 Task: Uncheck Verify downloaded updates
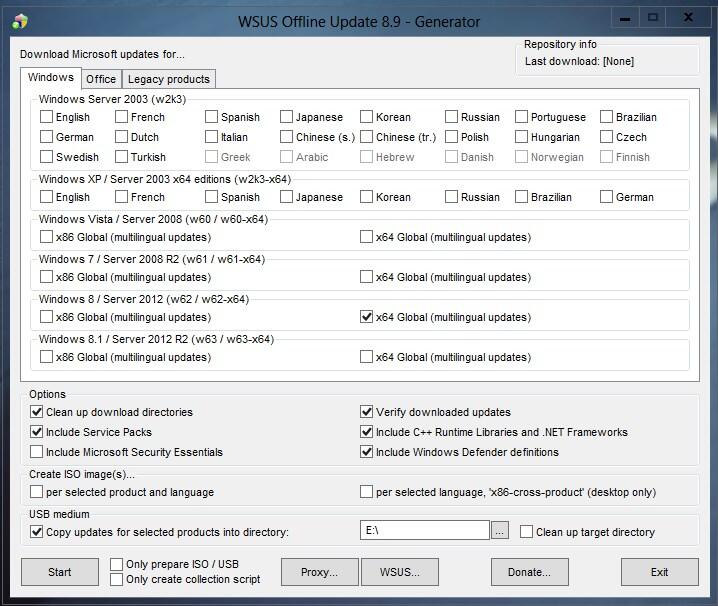click(x=366, y=412)
